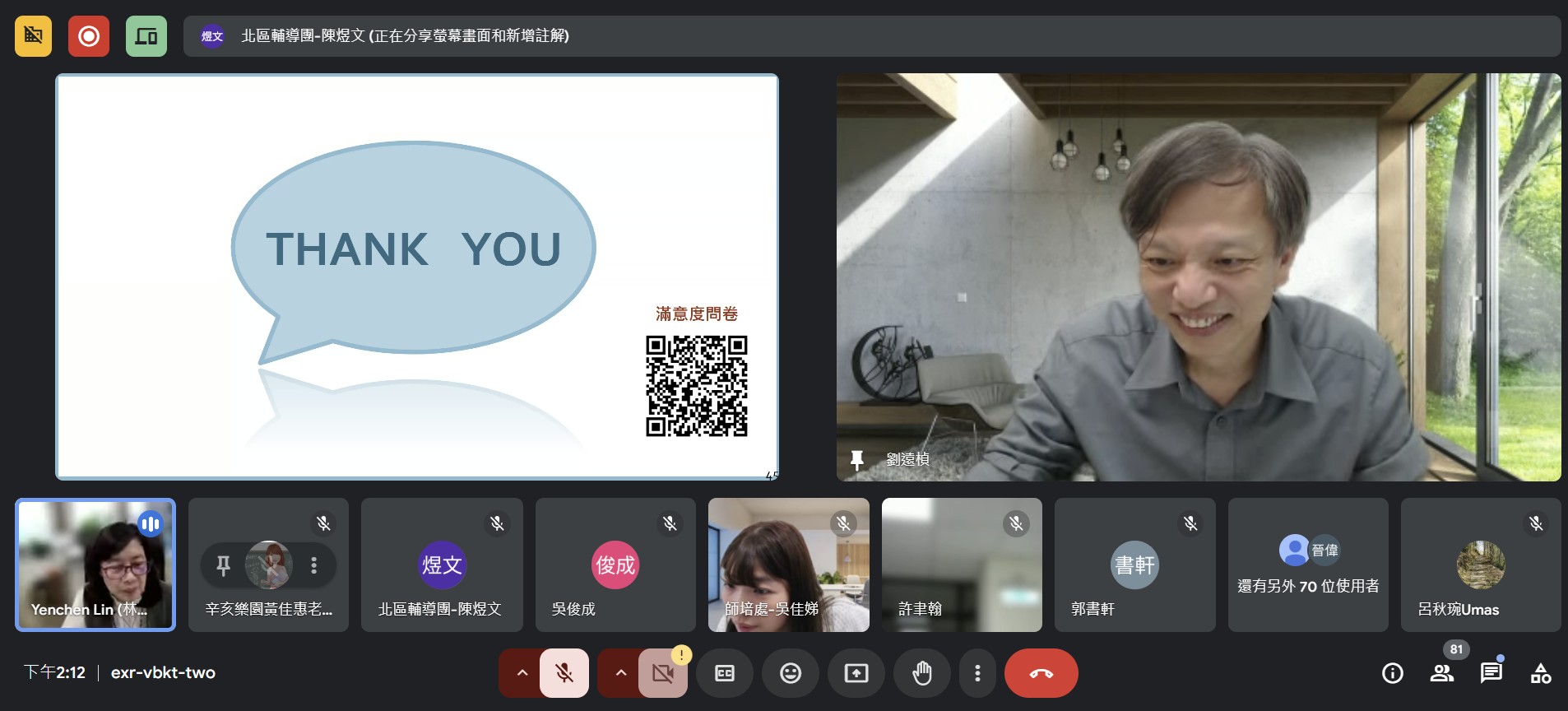Open more options three-dot menu
Image resolution: width=1568 pixels, height=711 pixels.
[977, 673]
